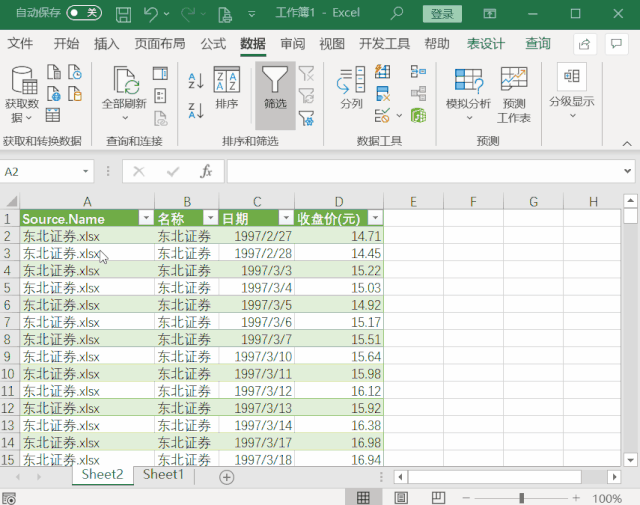Click the macro record status bar icon

tap(9, 498)
